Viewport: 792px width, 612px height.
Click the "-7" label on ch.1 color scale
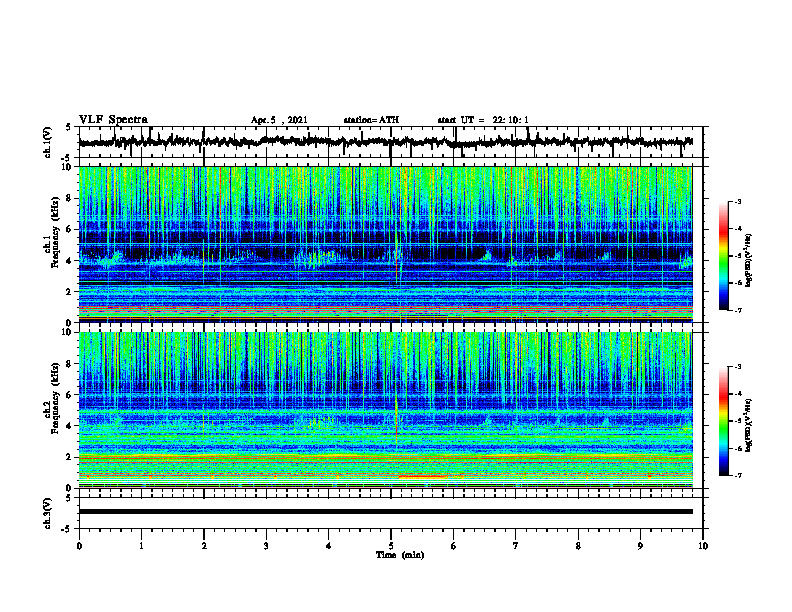738,310
